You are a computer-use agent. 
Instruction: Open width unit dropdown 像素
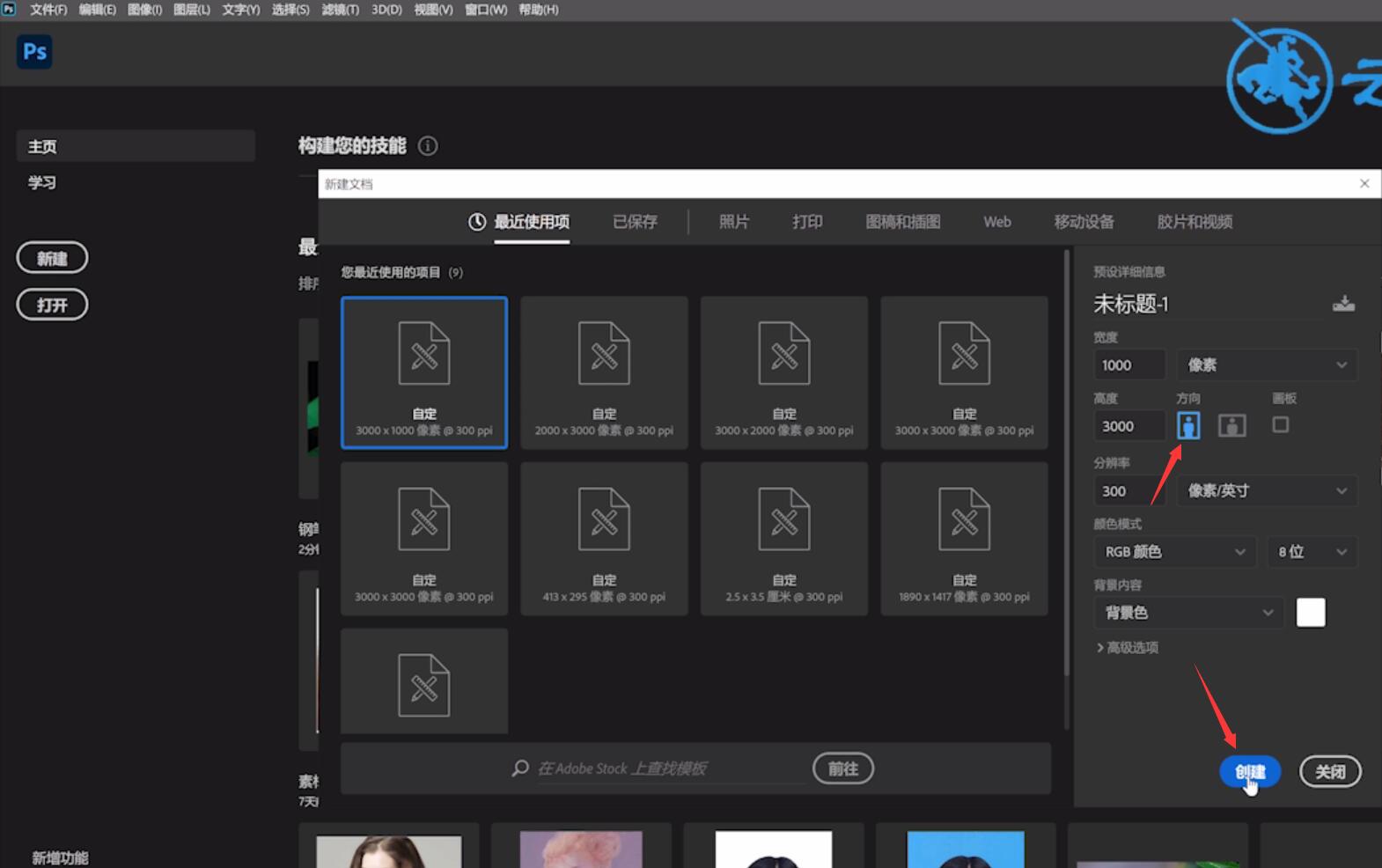coord(1267,364)
